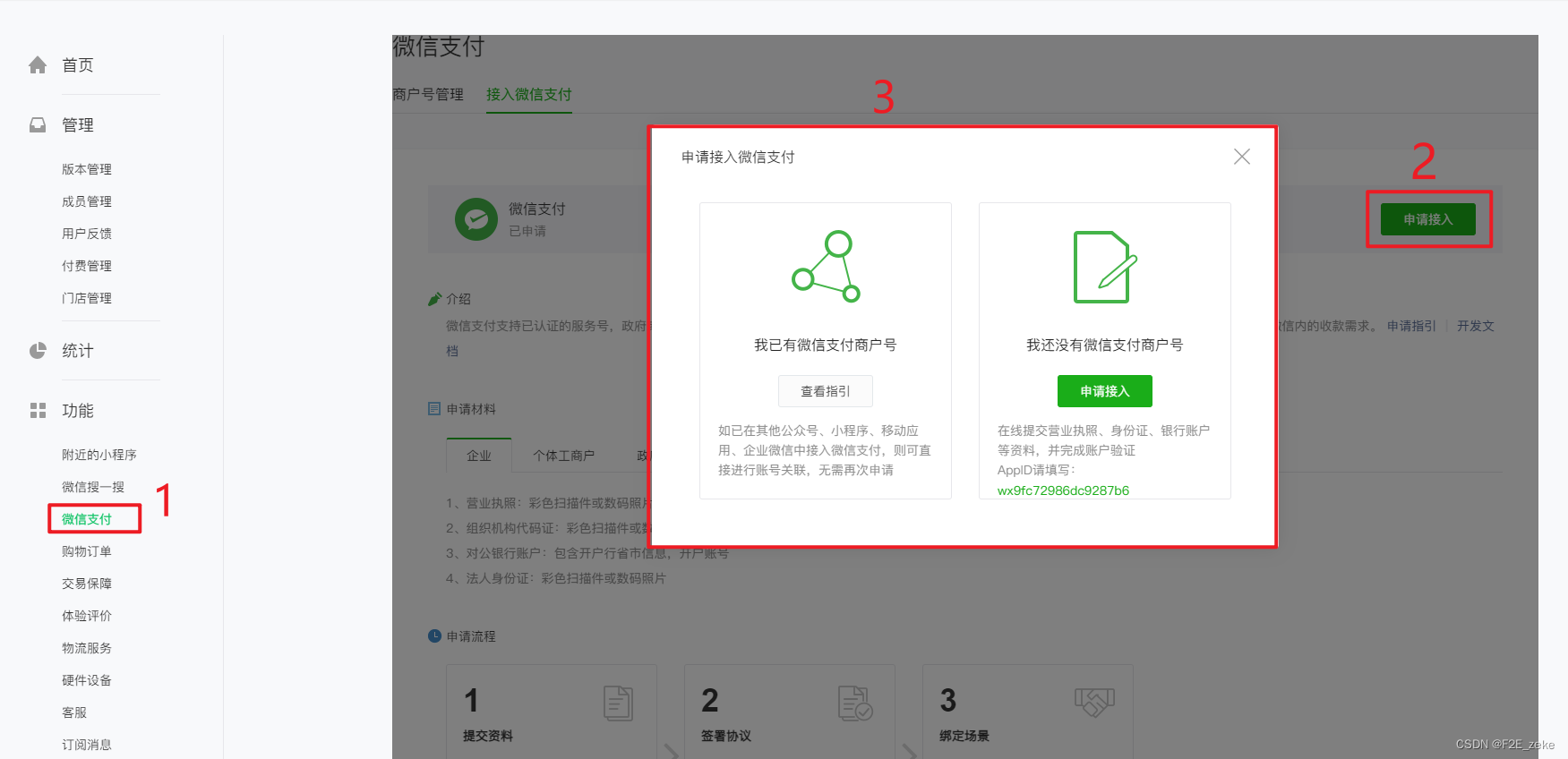
Task: Click 查看指引 button in dialog
Action: [826, 391]
